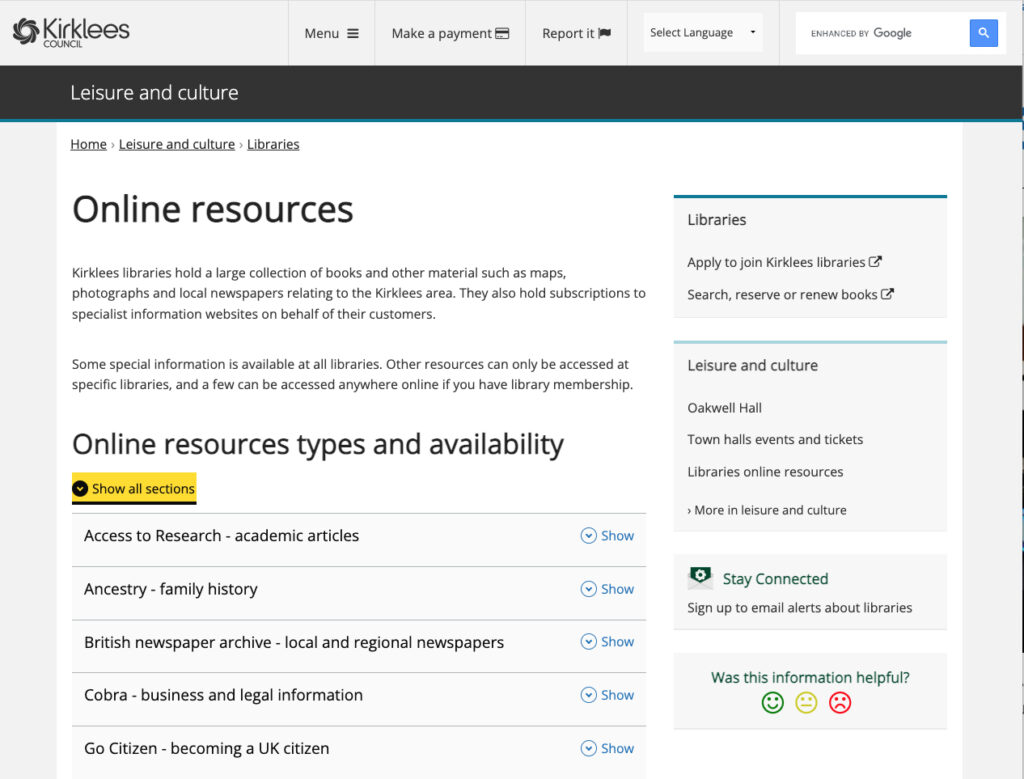Open Make a payment with card icon
1024x779 pixels.
click(x=450, y=33)
